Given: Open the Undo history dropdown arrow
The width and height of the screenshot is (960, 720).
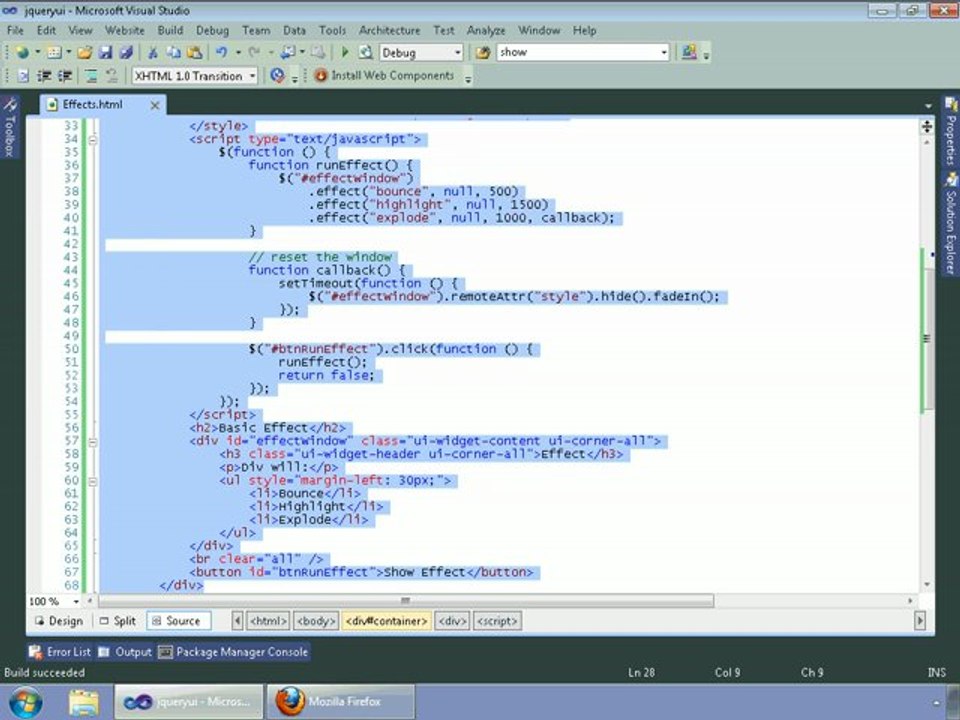Looking at the screenshot, I should [238, 53].
